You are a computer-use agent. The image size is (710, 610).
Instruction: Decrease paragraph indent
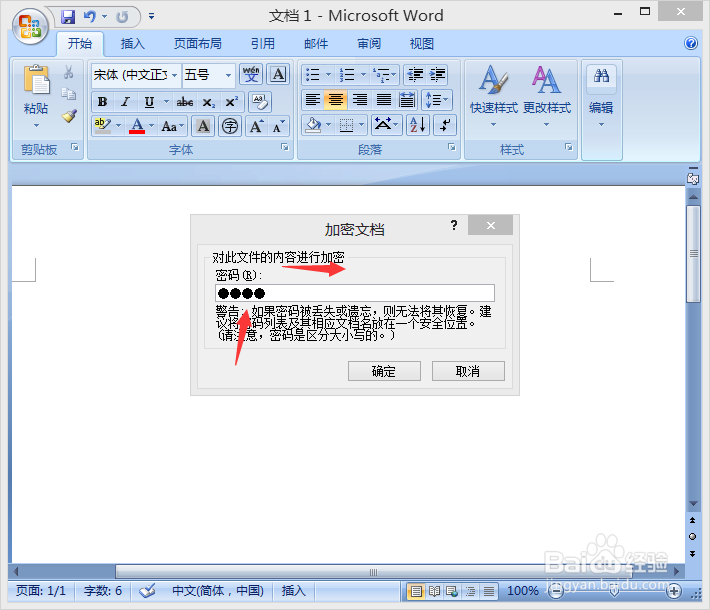(415, 74)
